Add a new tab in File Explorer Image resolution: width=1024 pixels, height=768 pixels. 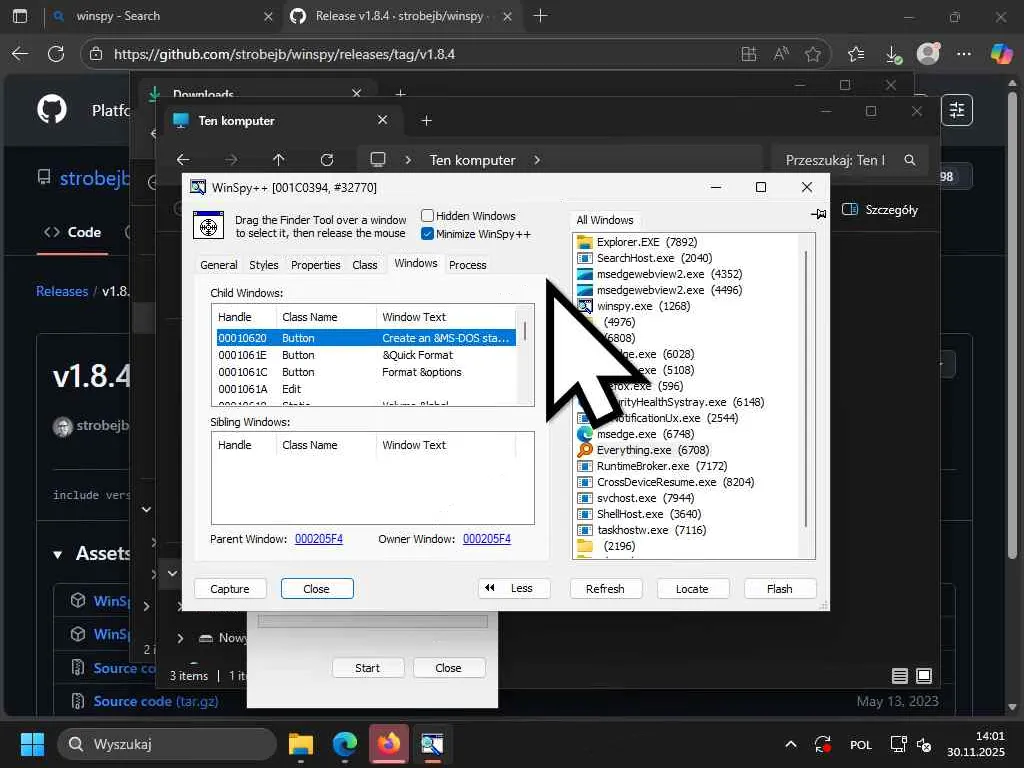click(x=426, y=120)
